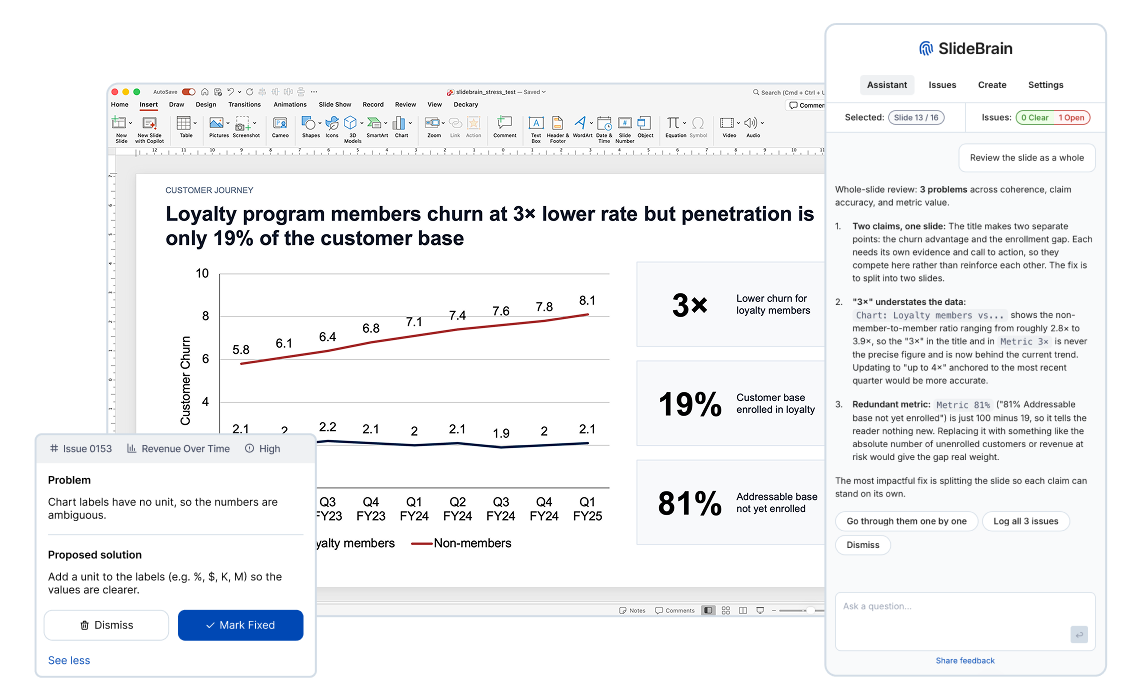The height and width of the screenshot is (700, 1127).
Task: Expand the Pictures dropdown arrow
Action: 228,123
